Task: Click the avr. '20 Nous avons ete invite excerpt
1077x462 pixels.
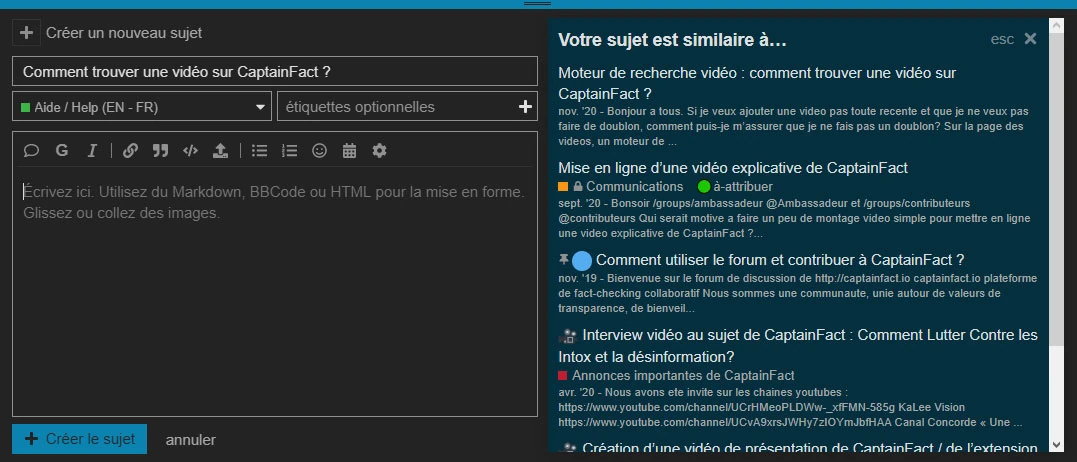Action: 790,407
